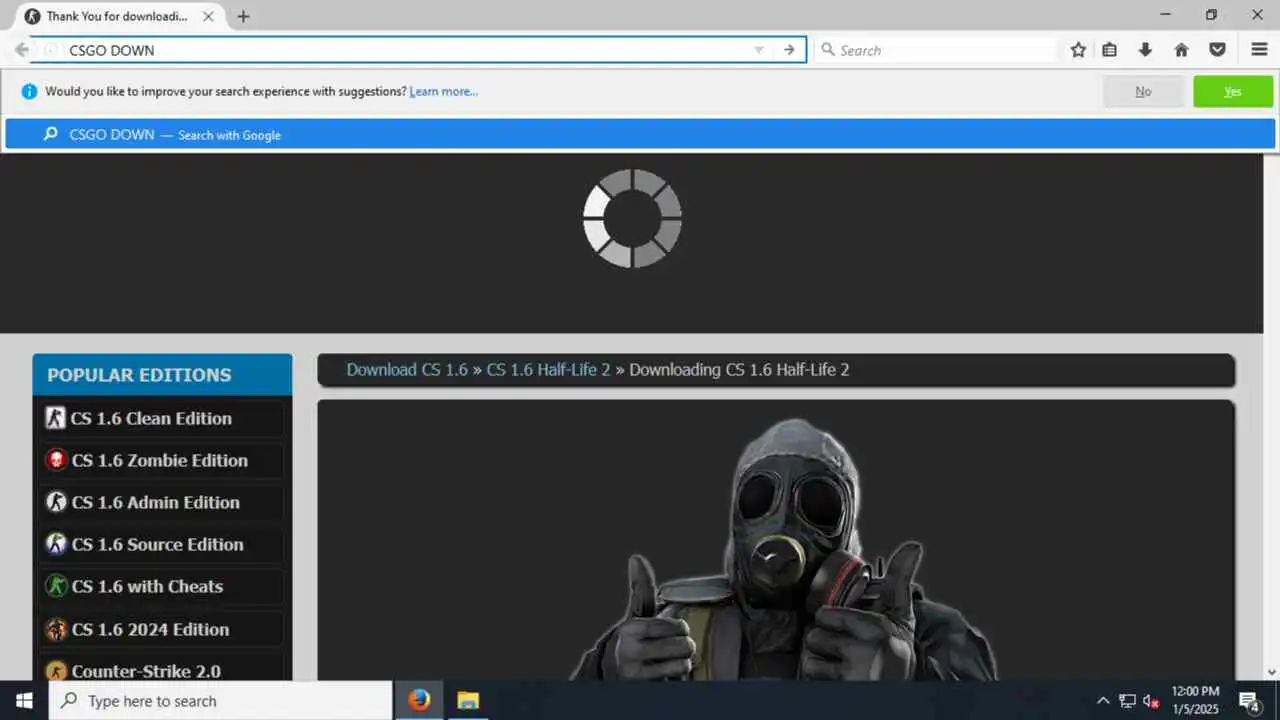Image resolution: width=1280 pixels, height=720 pixels.
Task: Open the address bar history dropdown
Action: pyautogui.click(x=759, y=50)
